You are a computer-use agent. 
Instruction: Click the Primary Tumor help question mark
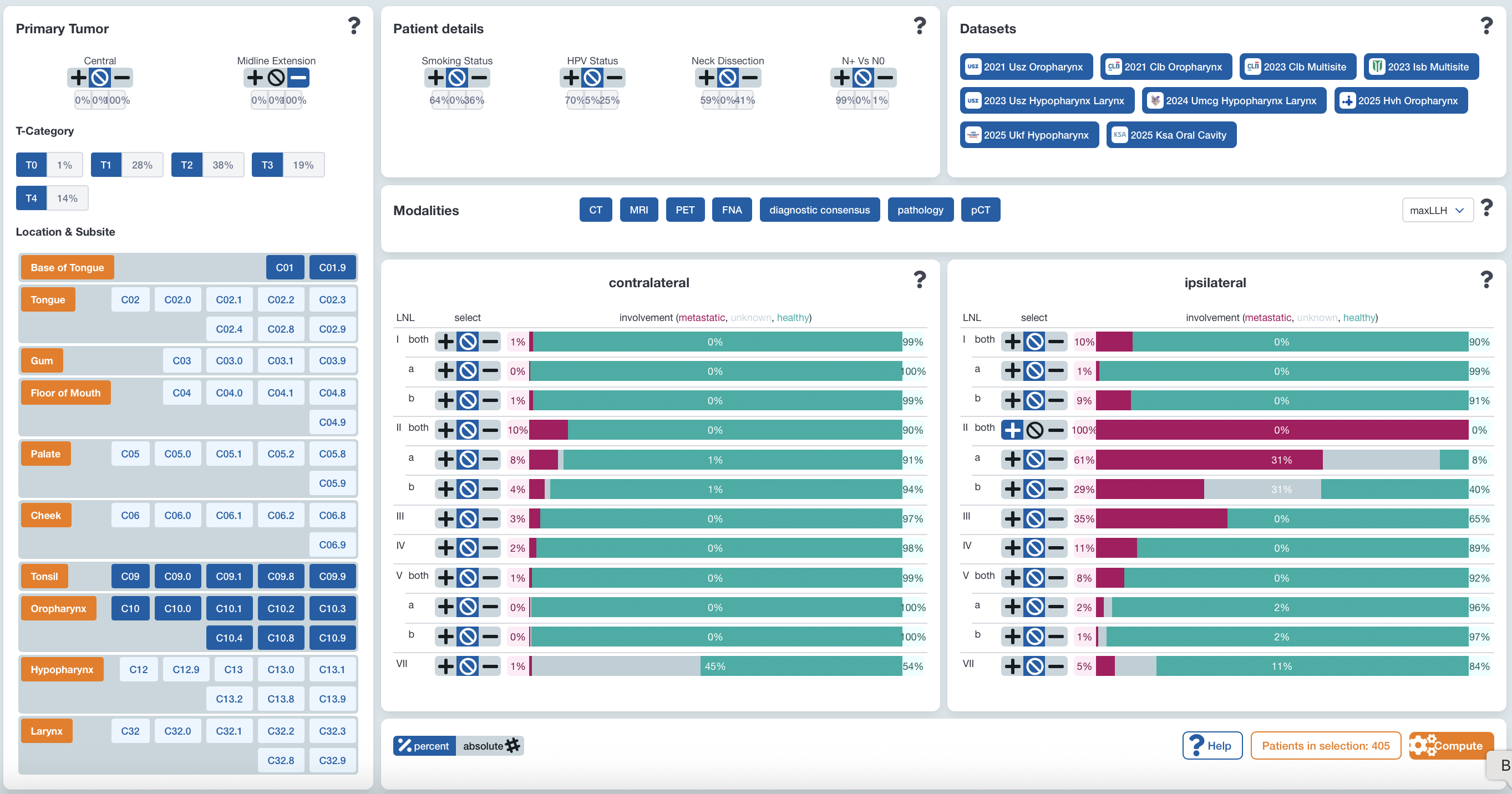(353, 26)
